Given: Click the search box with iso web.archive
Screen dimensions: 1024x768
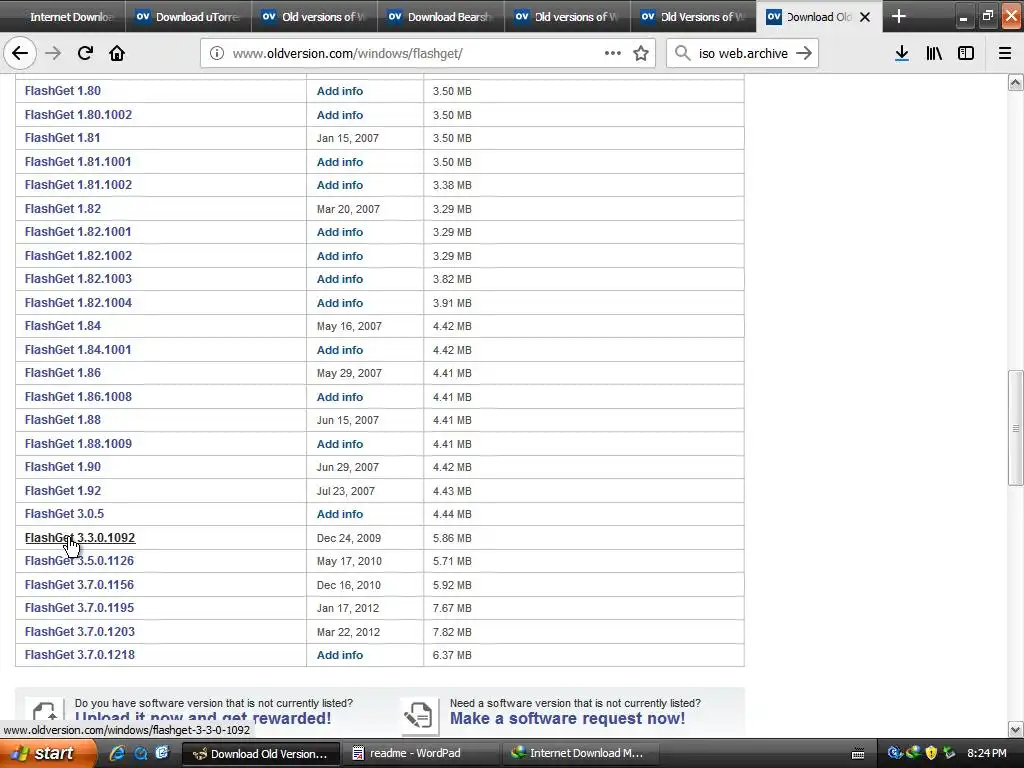Looking at the screenshot, I should pyautogui.click(x=743, y=54).
